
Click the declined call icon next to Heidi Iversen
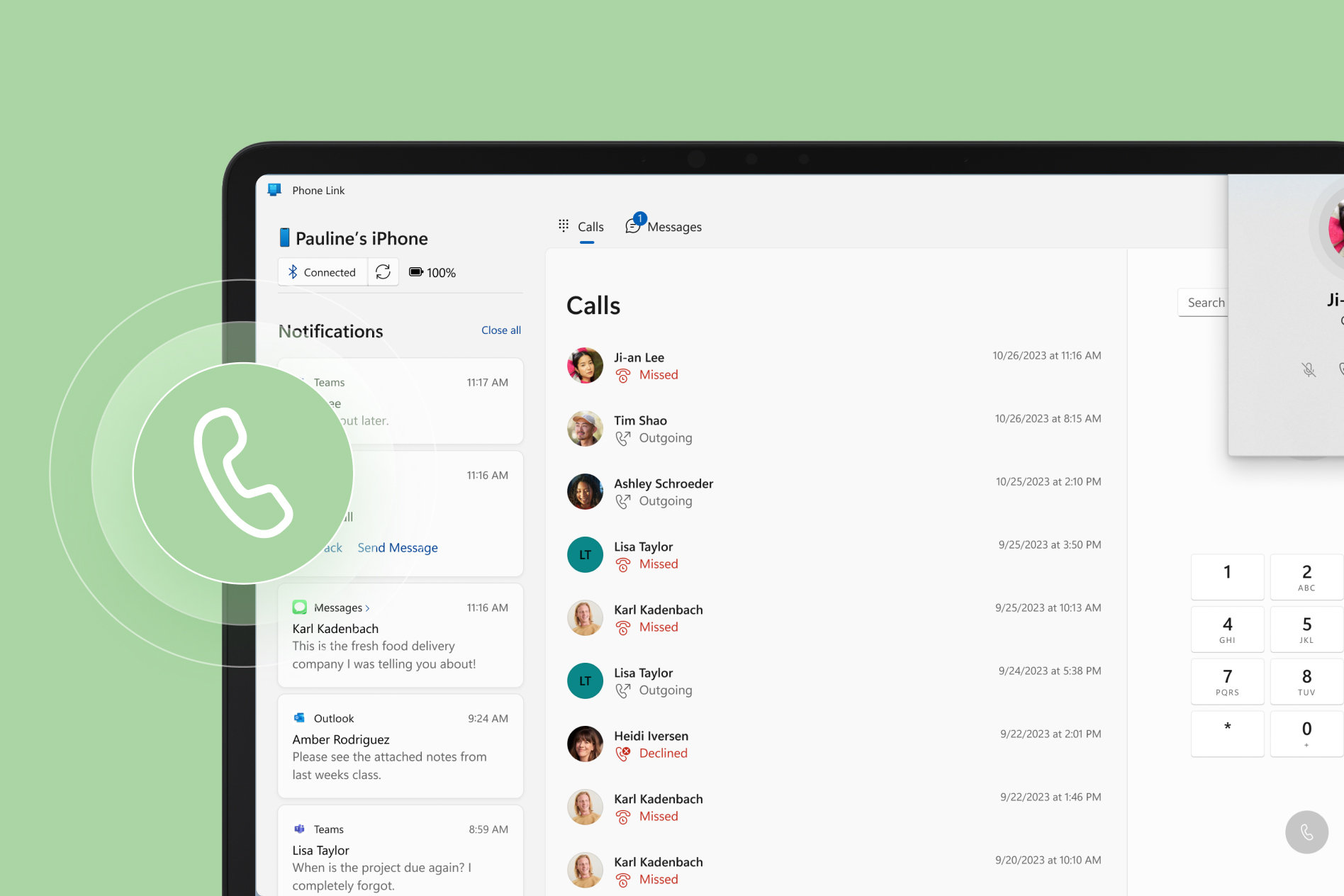click(x=623, y=754)
